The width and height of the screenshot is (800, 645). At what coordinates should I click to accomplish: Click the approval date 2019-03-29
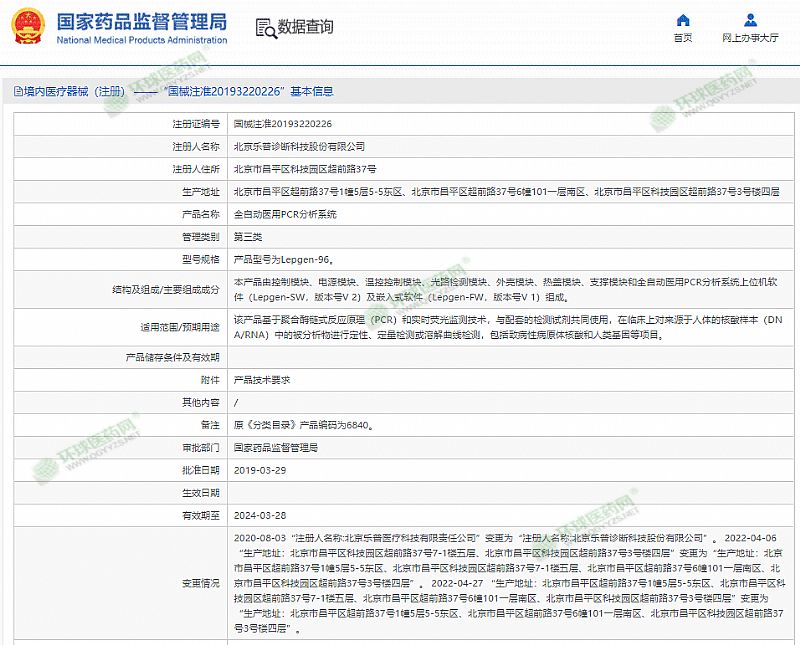click(x=259, y=470)
